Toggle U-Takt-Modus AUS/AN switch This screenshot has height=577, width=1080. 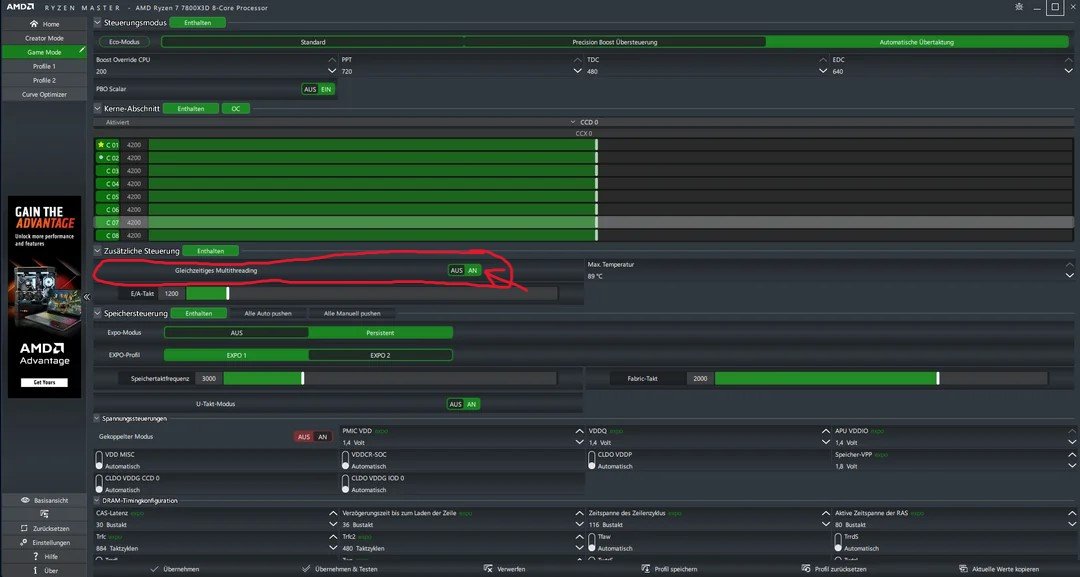463,404
